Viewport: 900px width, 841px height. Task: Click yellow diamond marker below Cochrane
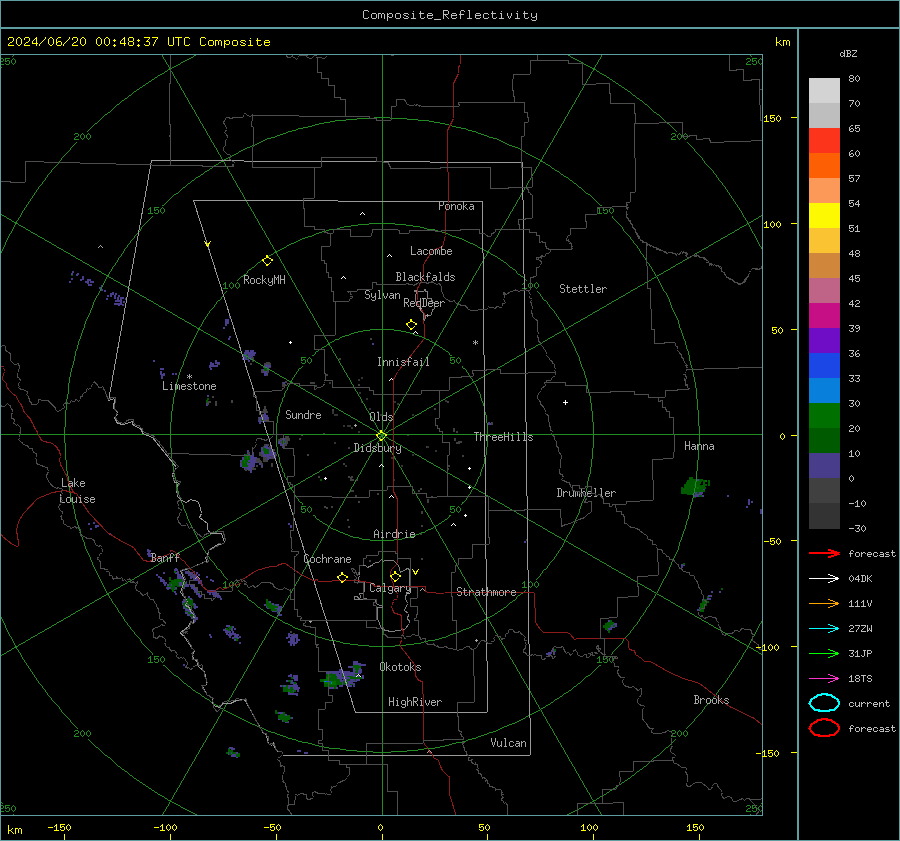pyautogui.click(x=343, y=578)
